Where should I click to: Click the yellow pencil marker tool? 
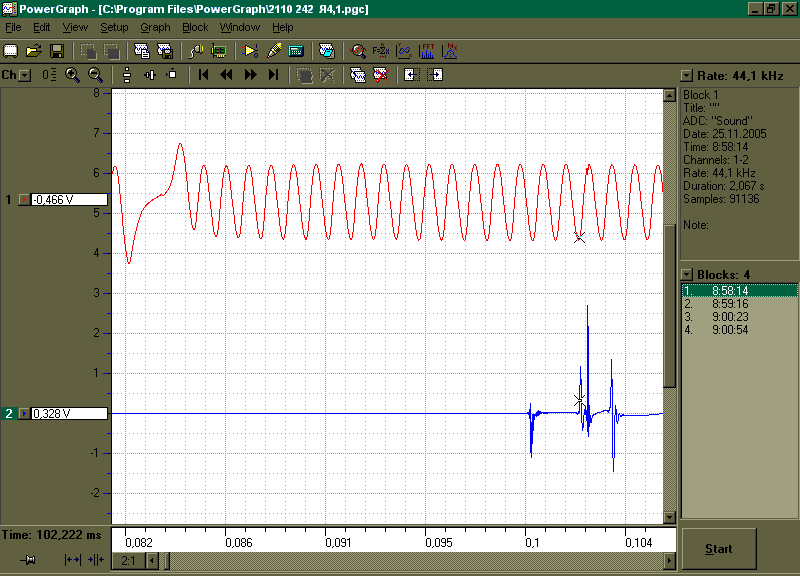(x=273, y=51)
